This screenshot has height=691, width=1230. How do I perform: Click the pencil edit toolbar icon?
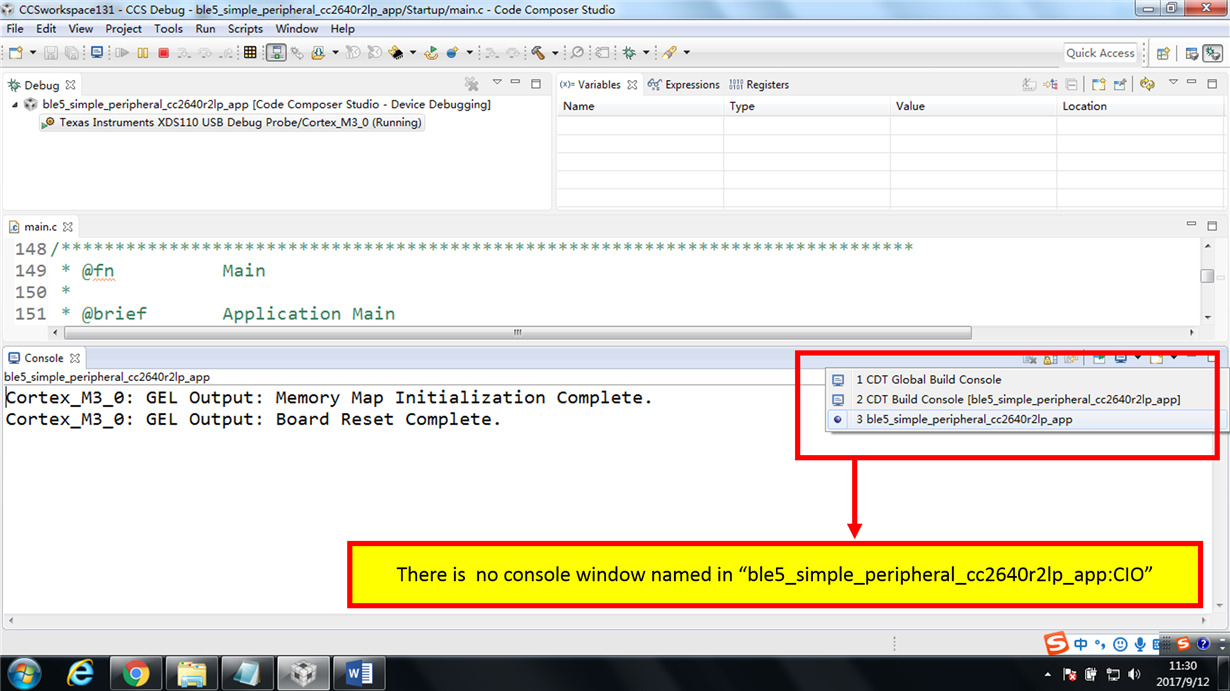(x=669, y=52)
